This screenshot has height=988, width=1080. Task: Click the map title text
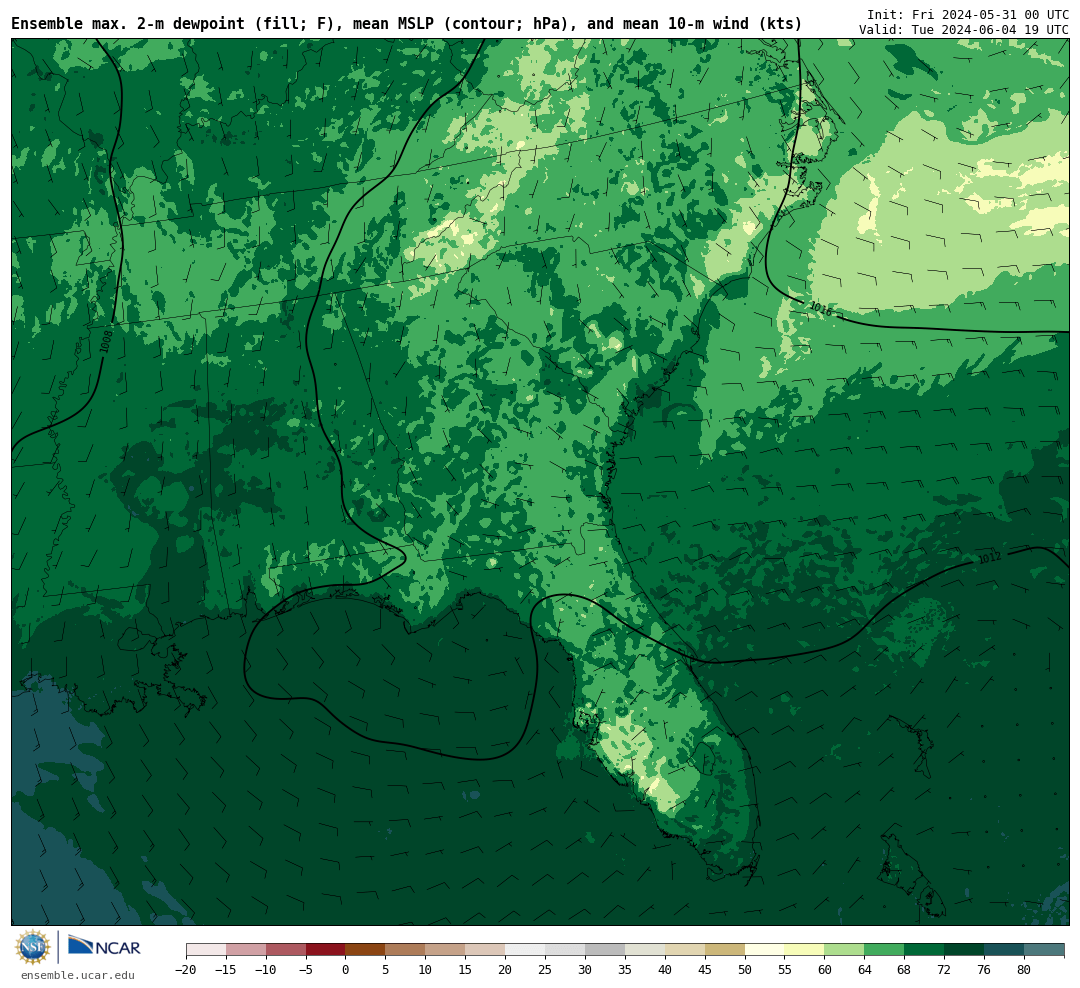[x=406, y=24]
